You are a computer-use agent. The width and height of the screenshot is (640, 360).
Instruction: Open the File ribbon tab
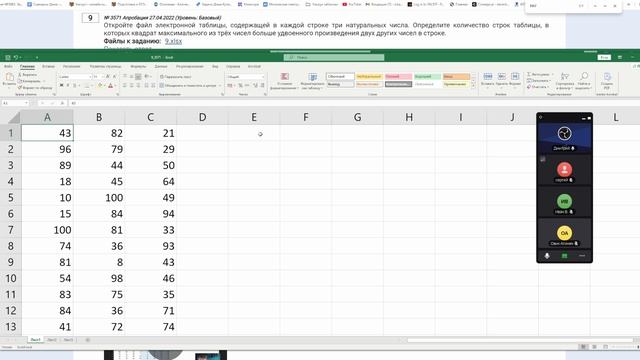pyautogui.click(x=8, y=66)
